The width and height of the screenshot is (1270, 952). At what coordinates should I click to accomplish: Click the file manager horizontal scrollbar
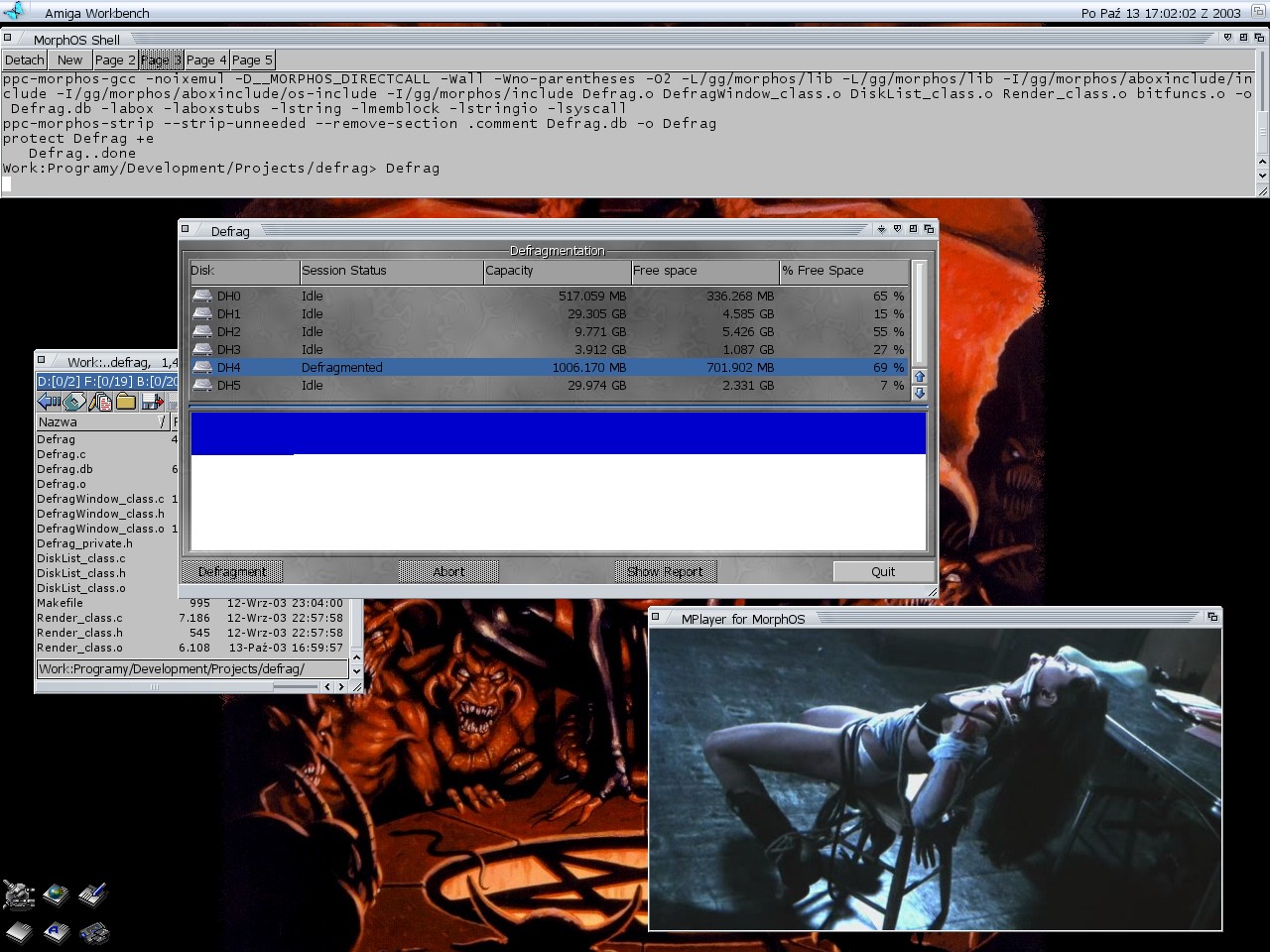[x=177, y=686]
